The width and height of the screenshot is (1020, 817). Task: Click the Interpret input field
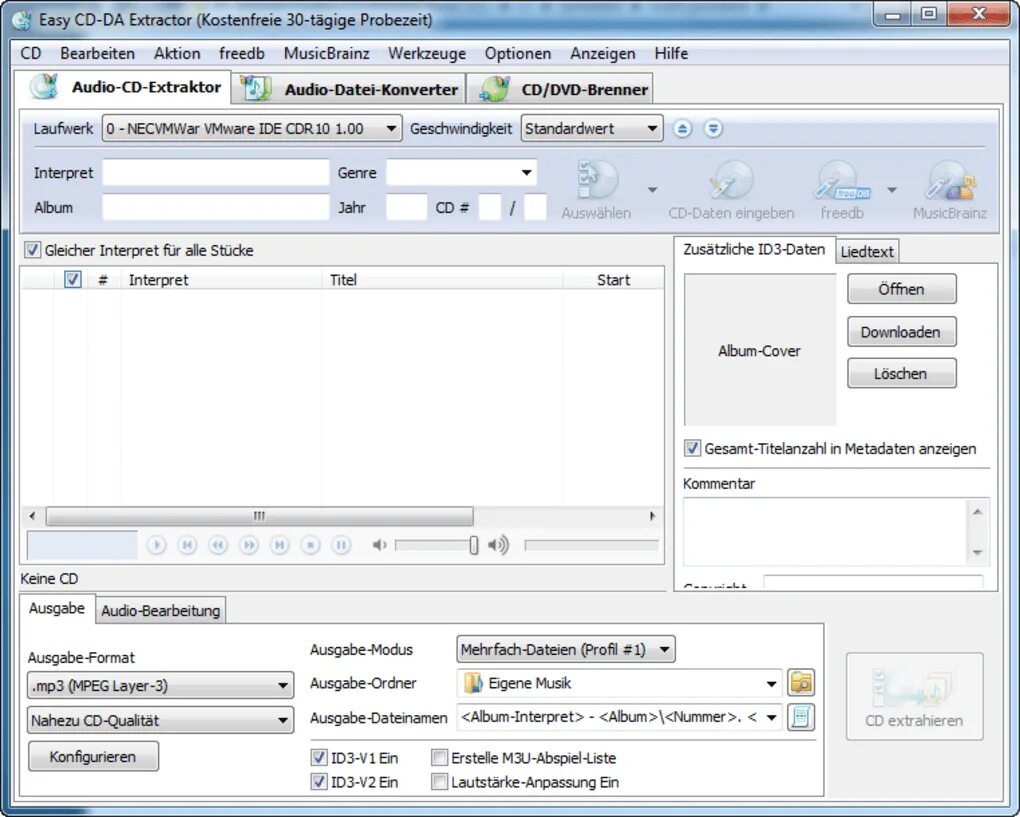pos(215,172)
